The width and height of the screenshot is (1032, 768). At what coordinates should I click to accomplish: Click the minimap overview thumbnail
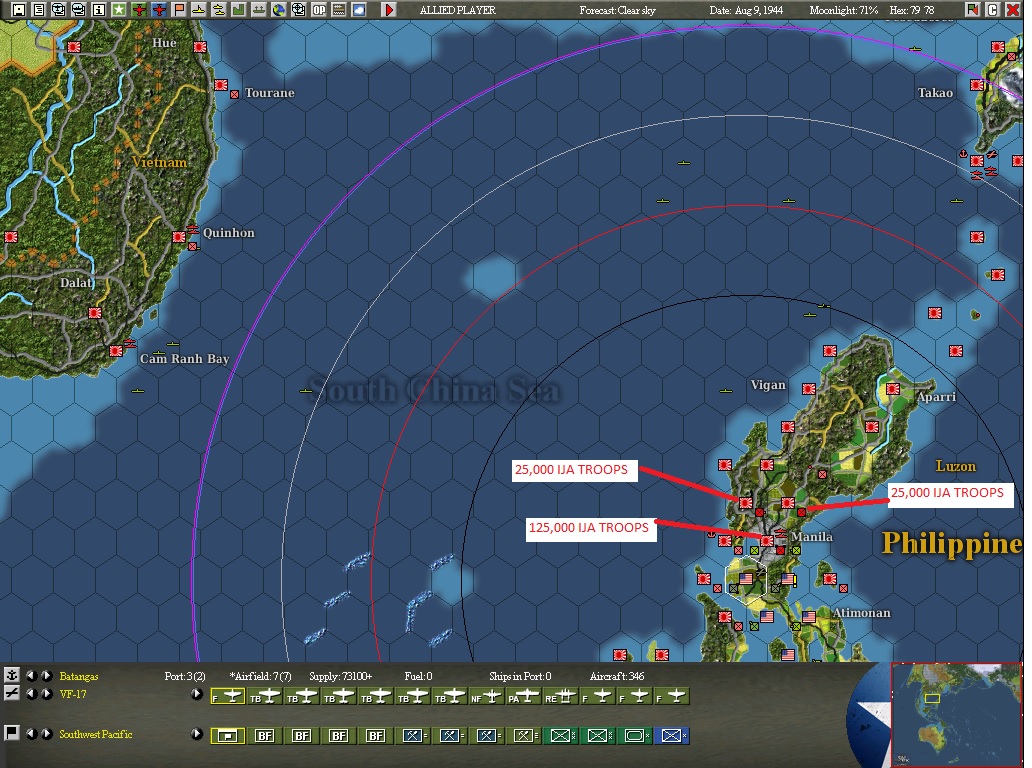click(956, 715)
